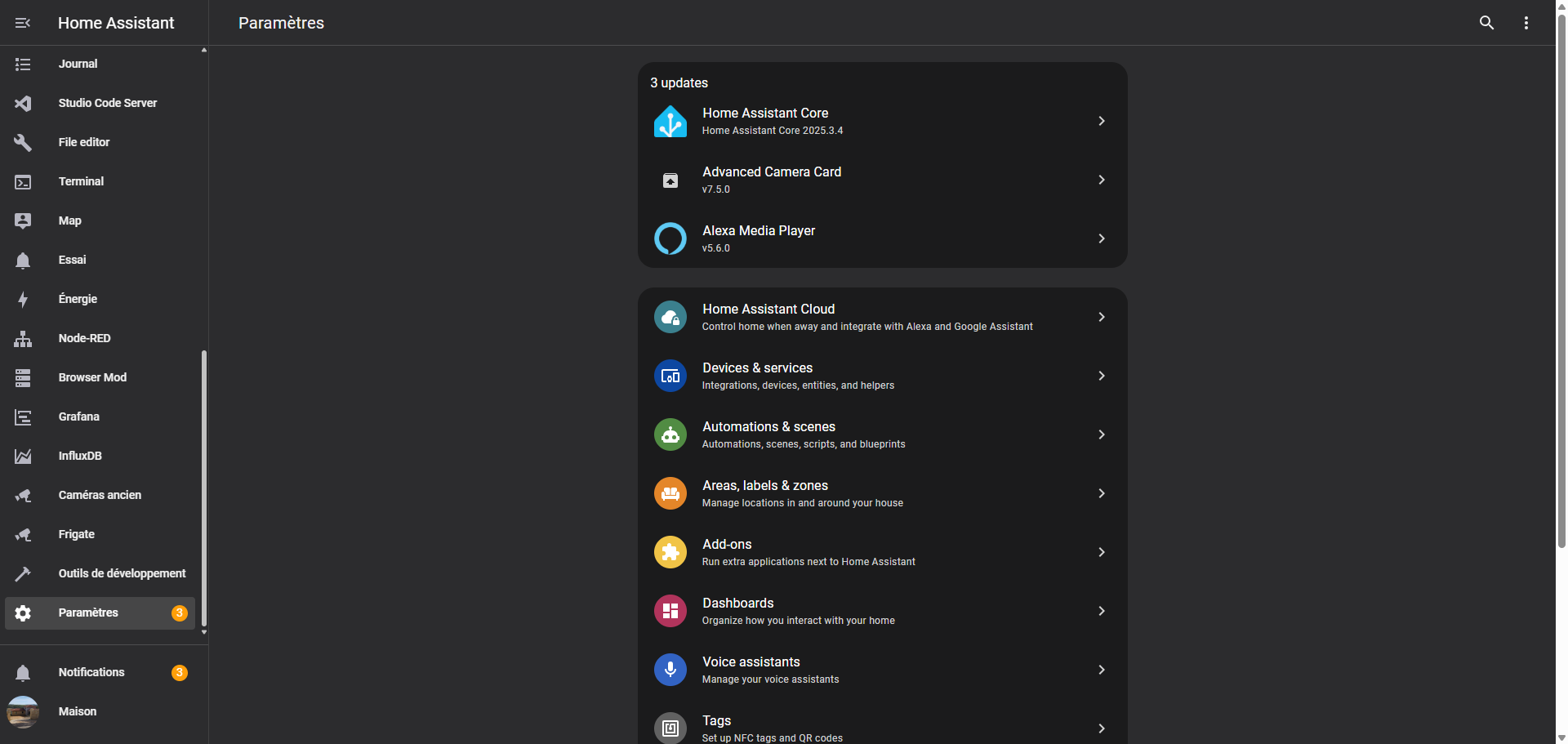
Task: Select Node-RED in the sidebar
Action: pos(100,338)
